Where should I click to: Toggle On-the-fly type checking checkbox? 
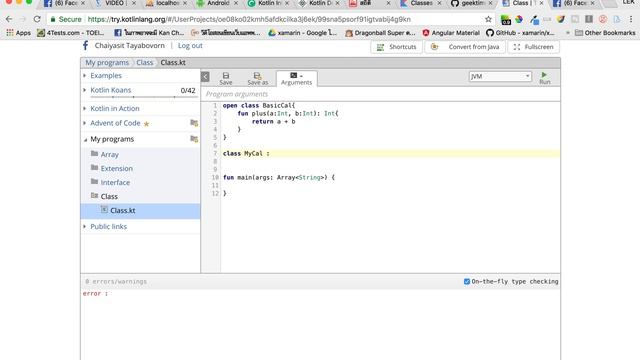(467, 281)
